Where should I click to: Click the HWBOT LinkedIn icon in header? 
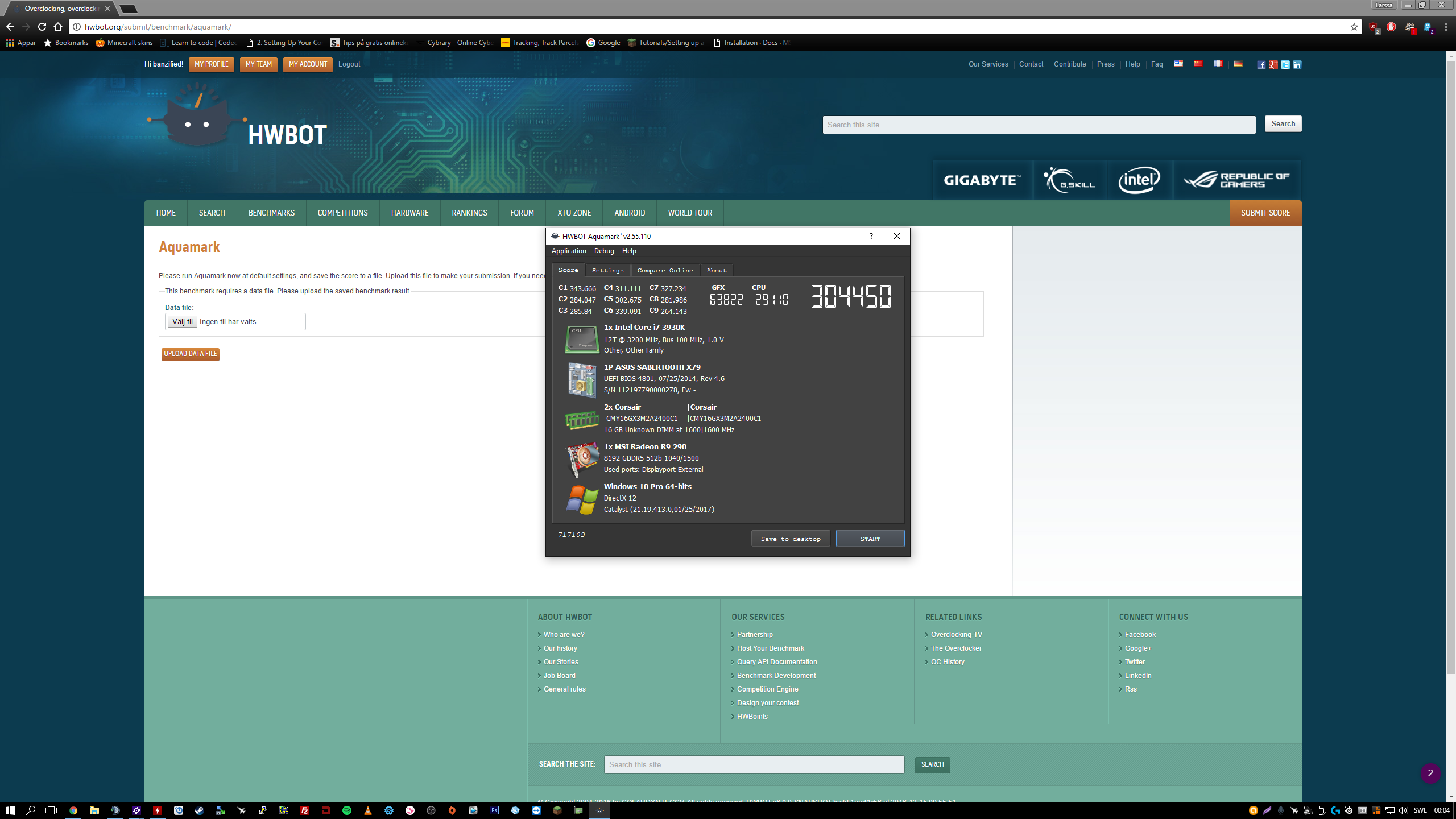1297,65
